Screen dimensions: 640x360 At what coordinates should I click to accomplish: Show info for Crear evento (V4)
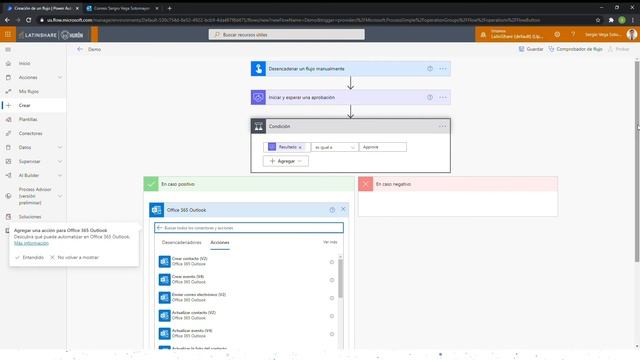pos(332,280)
